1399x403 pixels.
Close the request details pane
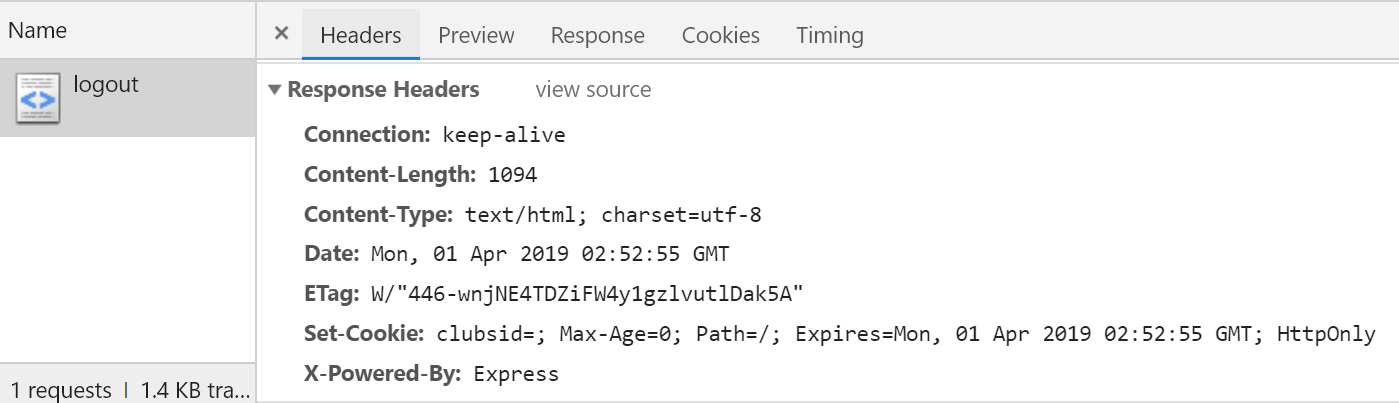point(282,34)
